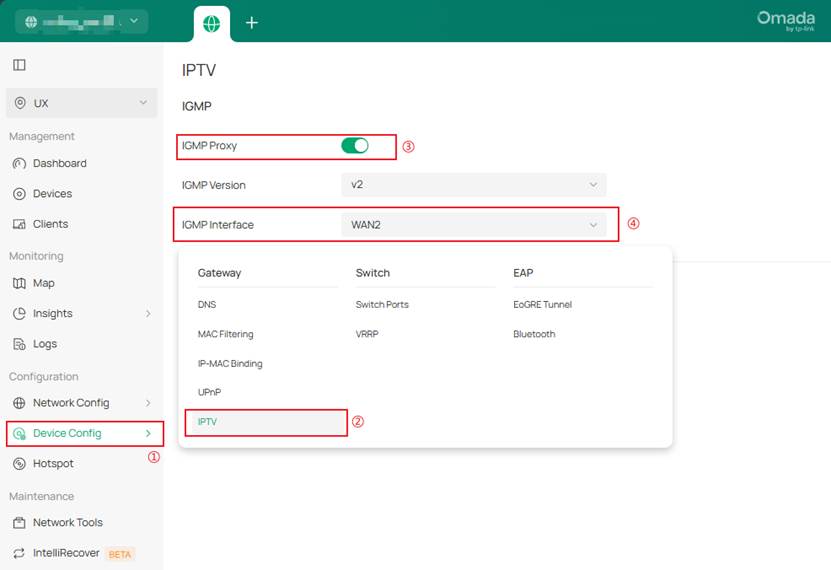The height and width of the screenshot is (570, 831).
Task: Disable the IGMP Proxy toggle
Action: pos(354,146)
